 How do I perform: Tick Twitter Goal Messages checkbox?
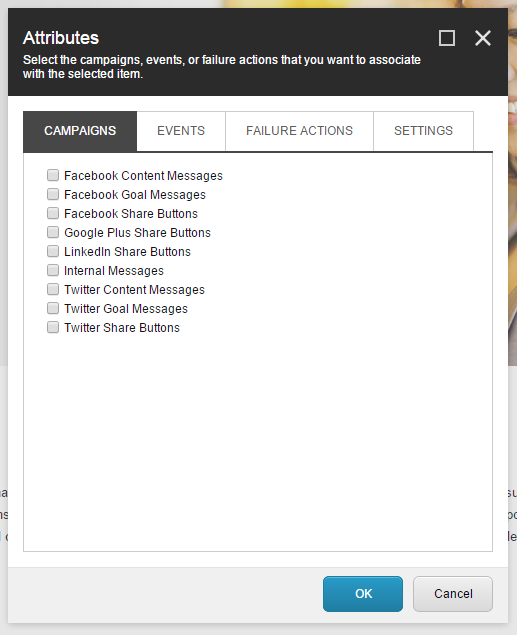point(53,308)
